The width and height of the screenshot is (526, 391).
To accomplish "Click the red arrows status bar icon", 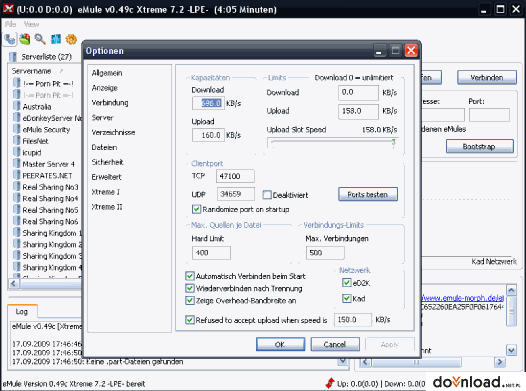I will 330,383.
